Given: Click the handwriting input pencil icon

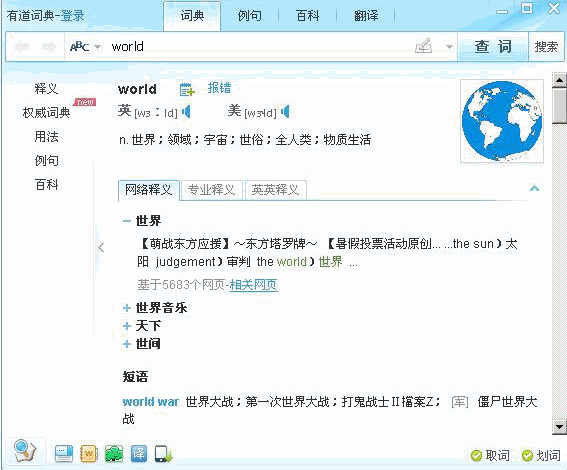Looking at the screenshot, I should 424,46.
